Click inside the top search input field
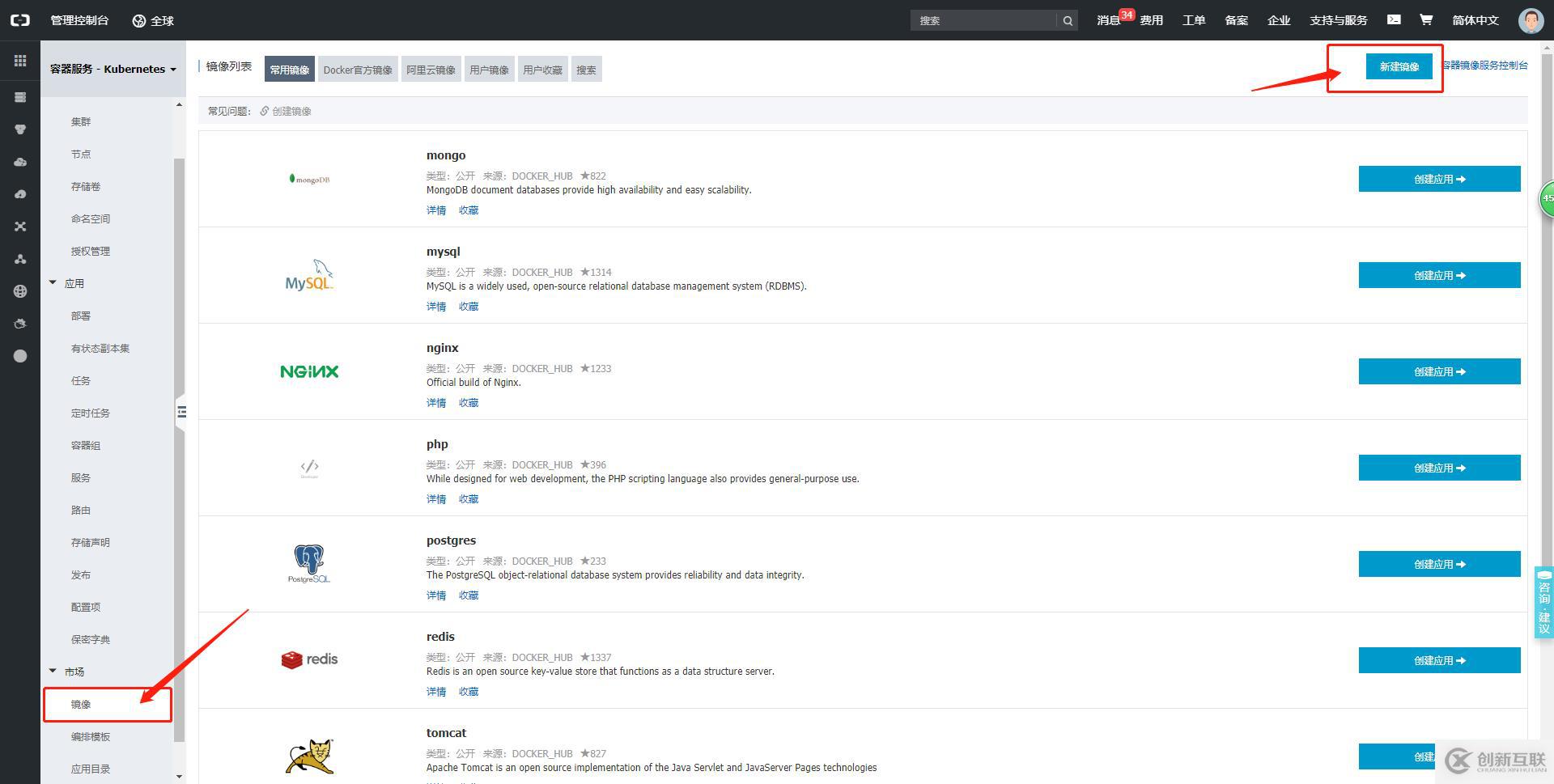The image size is (1554, 784). (983, 20)
